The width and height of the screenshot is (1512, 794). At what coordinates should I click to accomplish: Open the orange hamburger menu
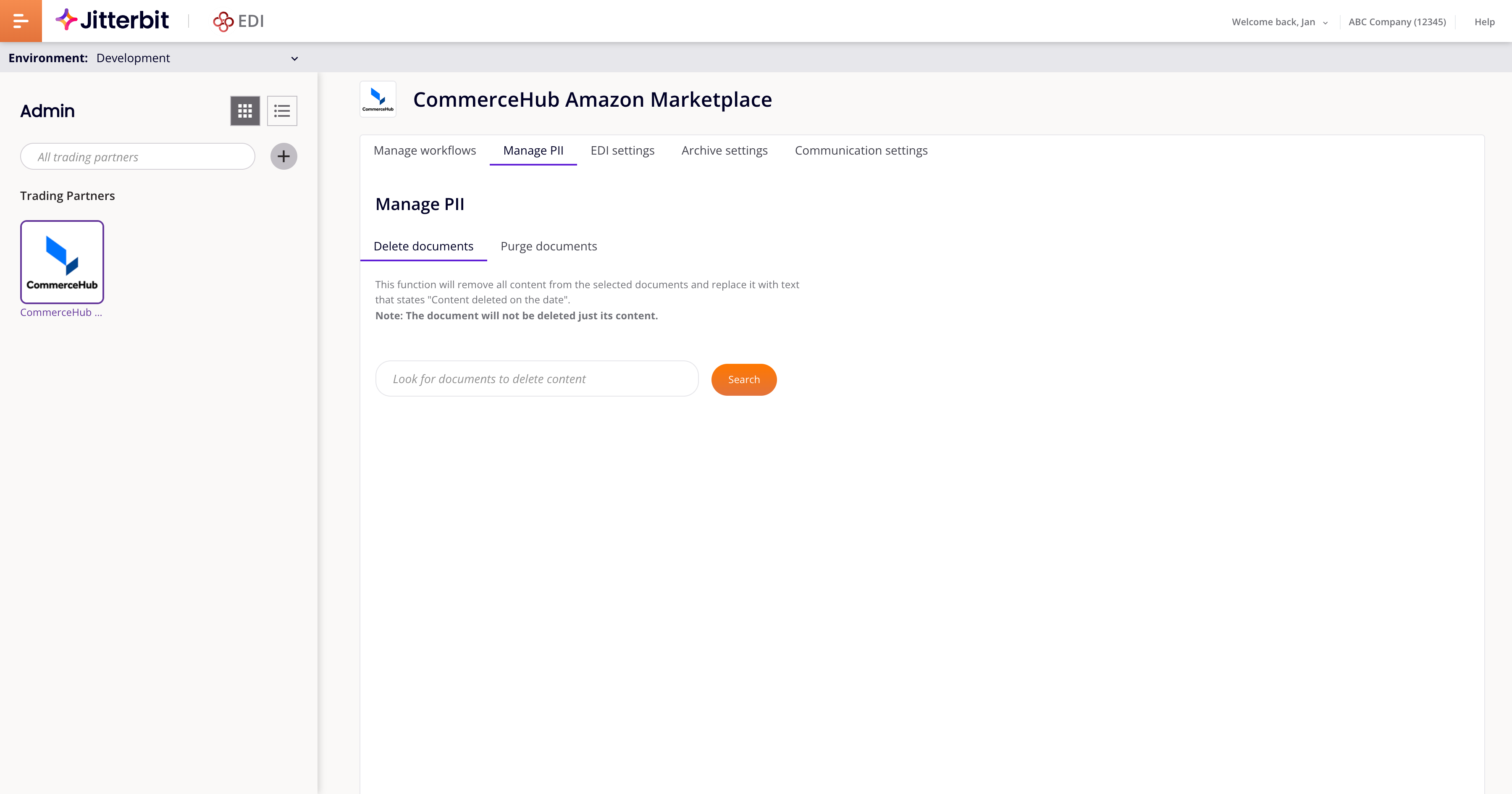point(21,21)
